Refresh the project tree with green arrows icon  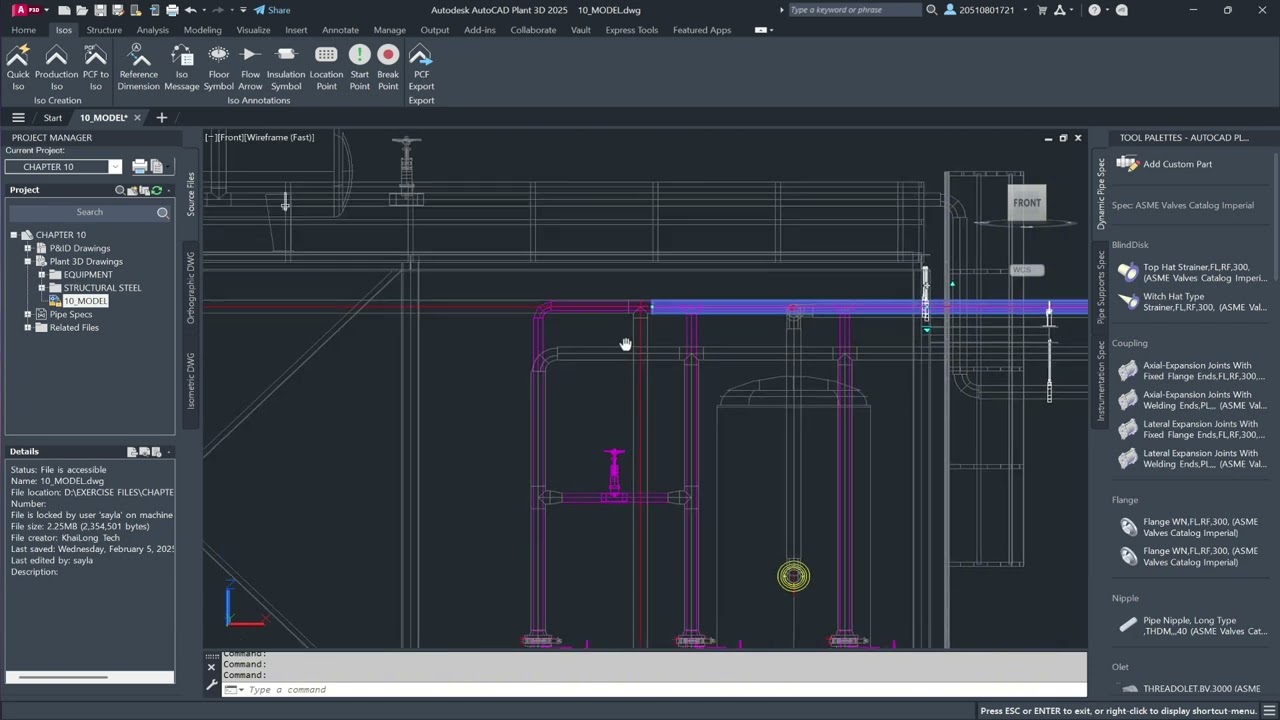(156, 190)
